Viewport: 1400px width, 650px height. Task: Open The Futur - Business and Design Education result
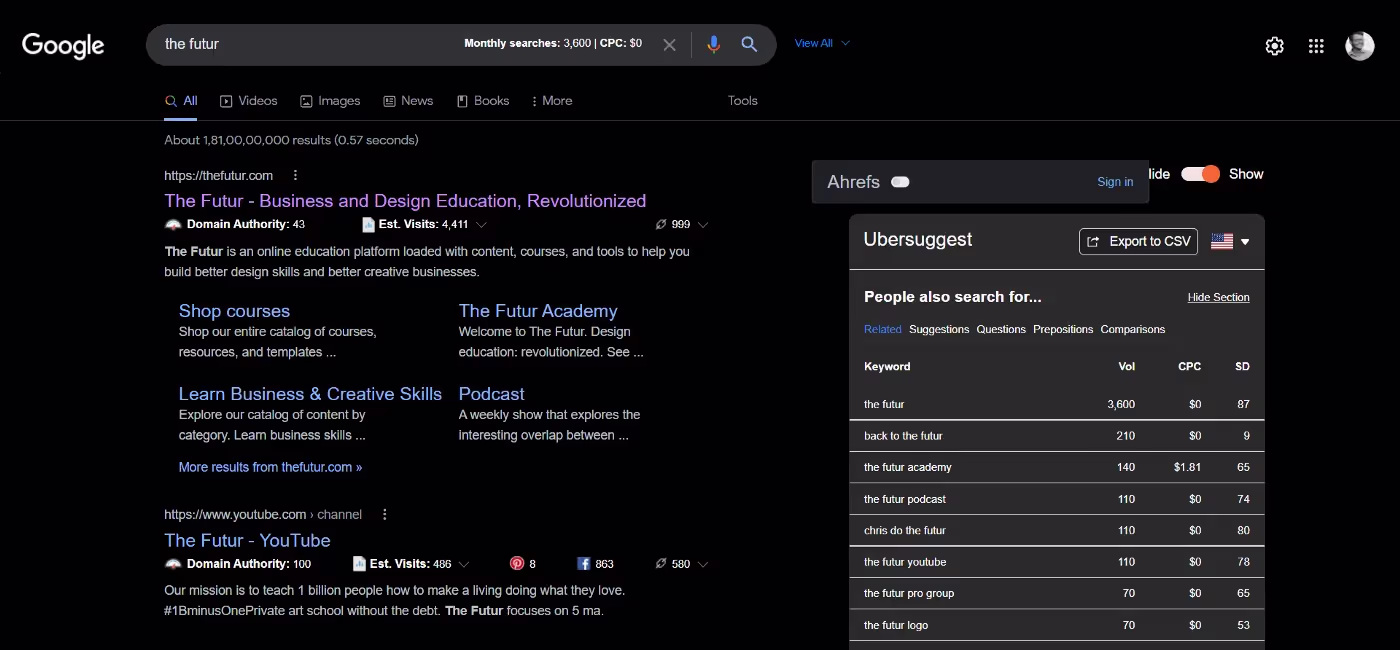405,201
